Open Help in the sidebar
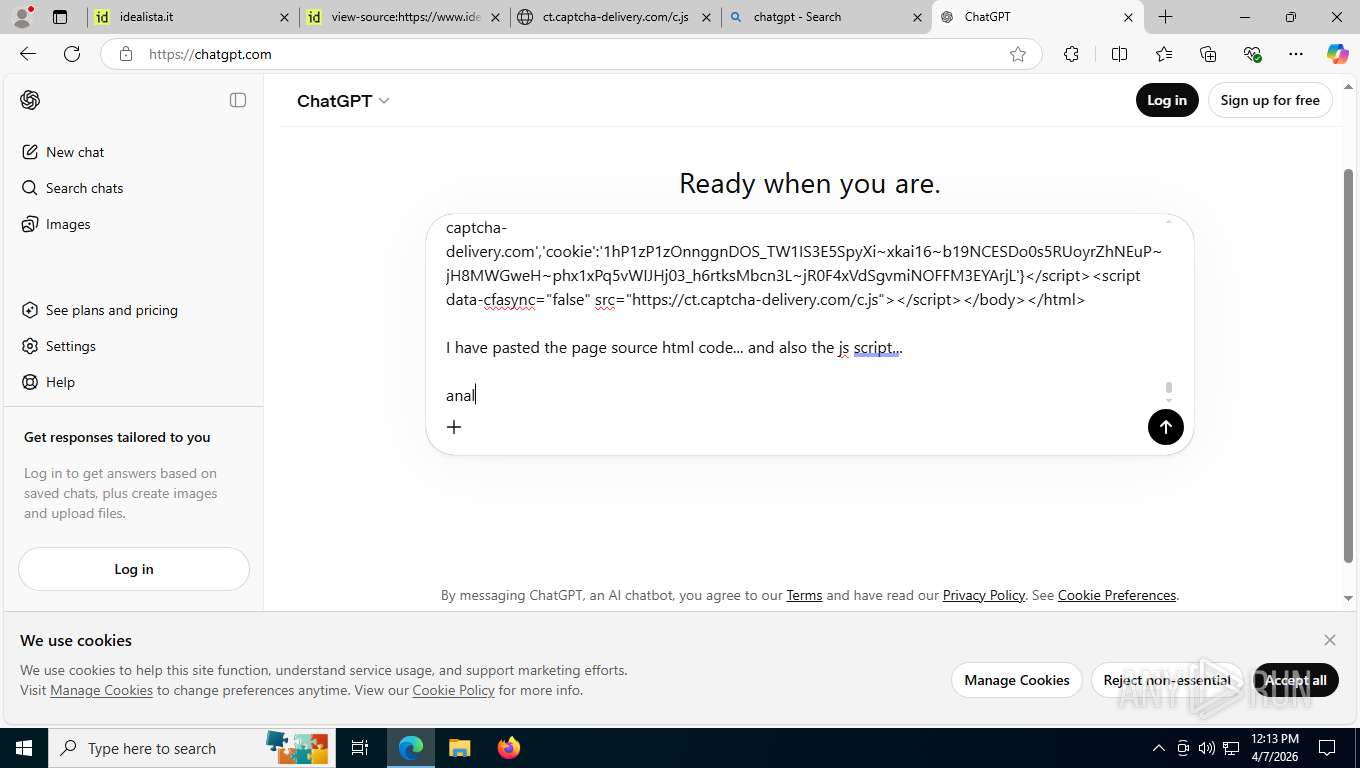1360x768 pixels. [x=60, y=382]
